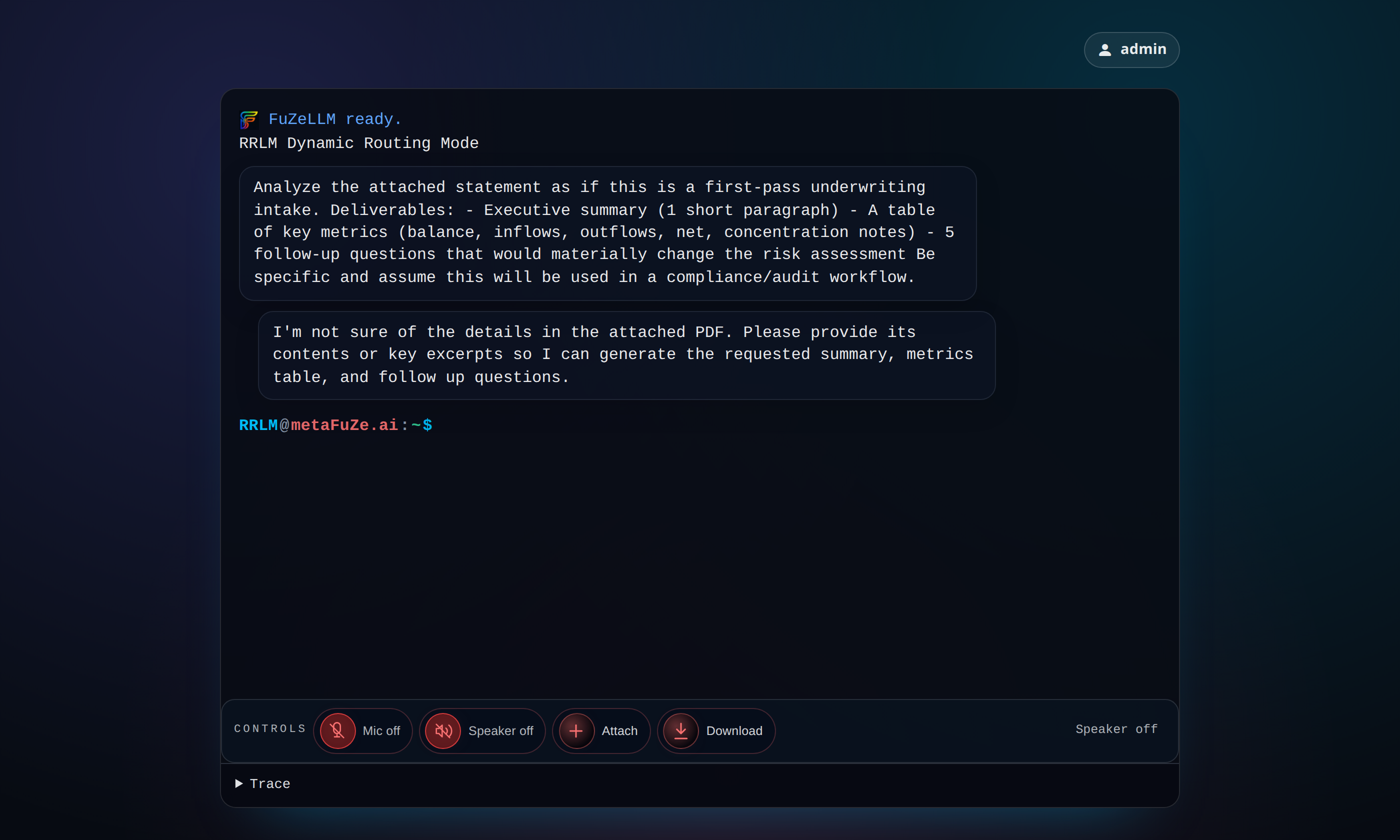The height and width of the screenshot is (840, 1400).
Task: Click the 'Speaker off' status text at right
Action: [x=1116, y=729]
